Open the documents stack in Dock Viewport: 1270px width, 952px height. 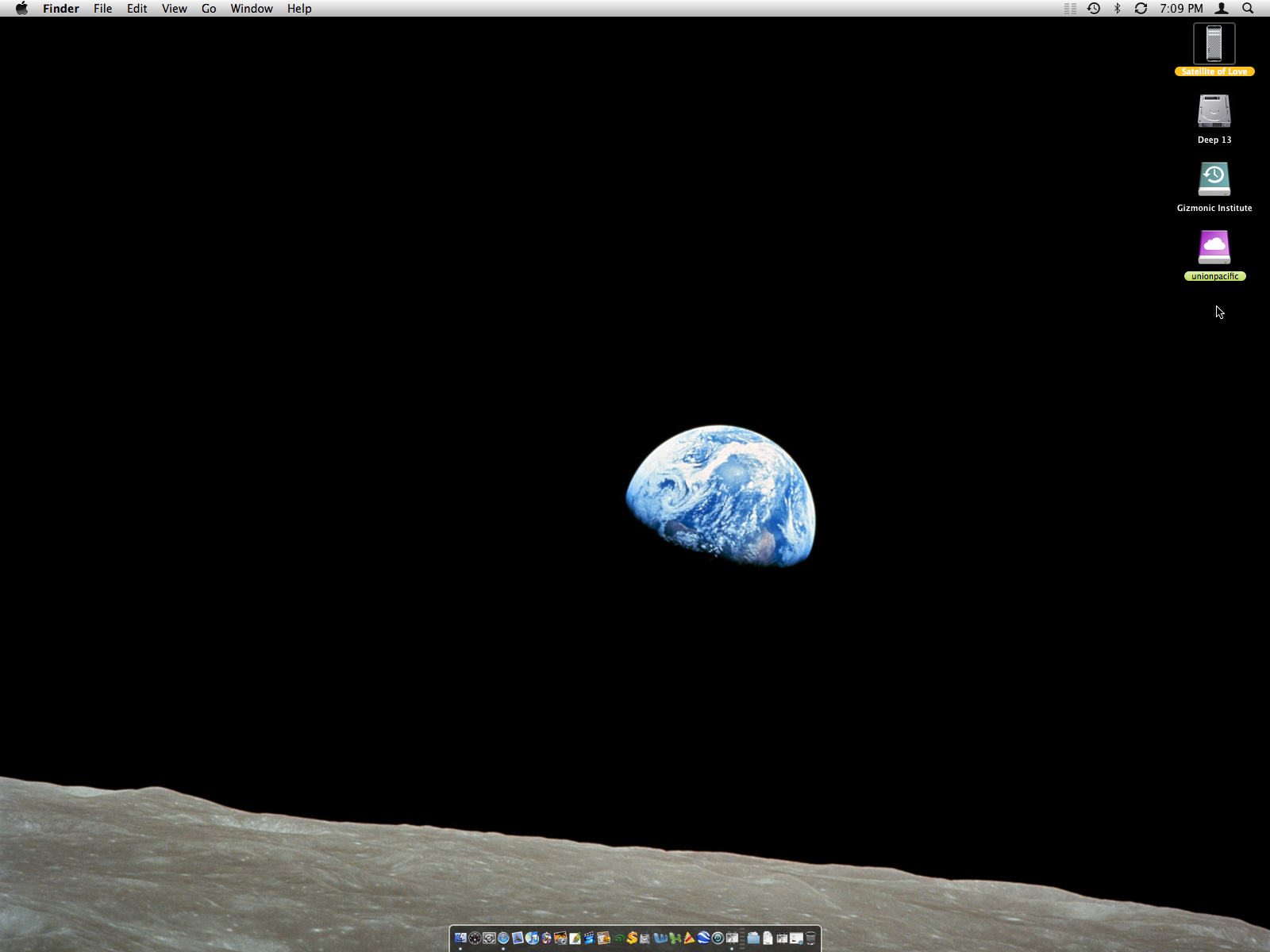click(768, 938)
